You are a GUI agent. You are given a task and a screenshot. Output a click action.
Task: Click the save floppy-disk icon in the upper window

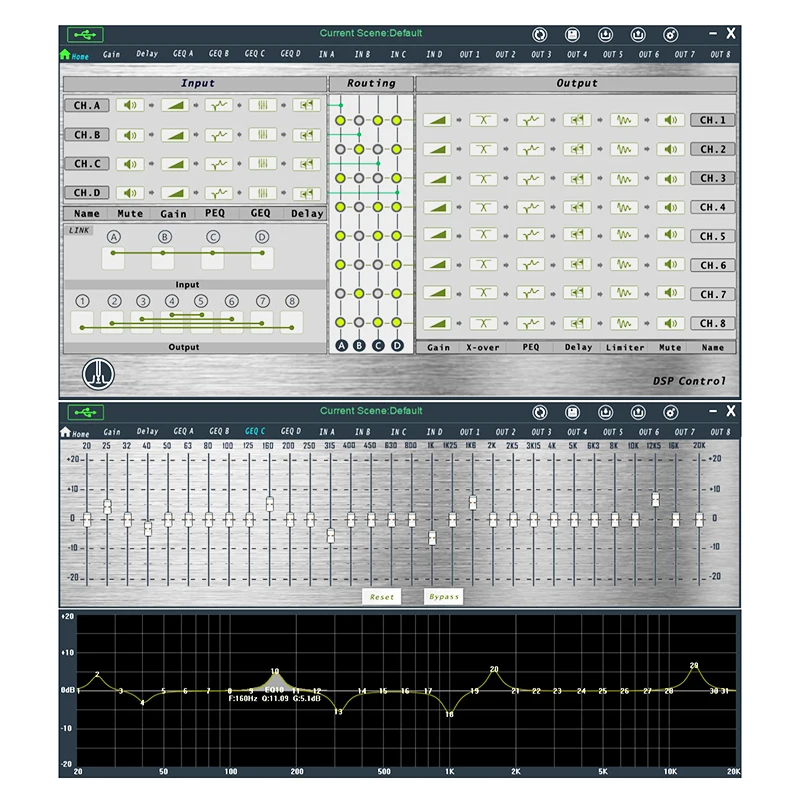(572, 35)
